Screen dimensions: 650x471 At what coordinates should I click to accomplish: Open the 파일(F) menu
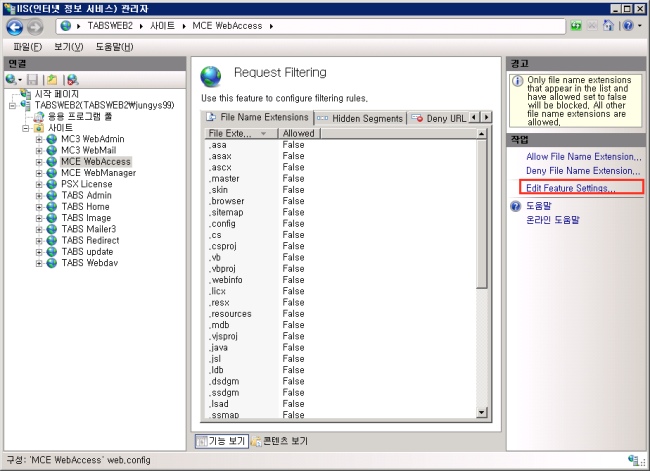27,47
